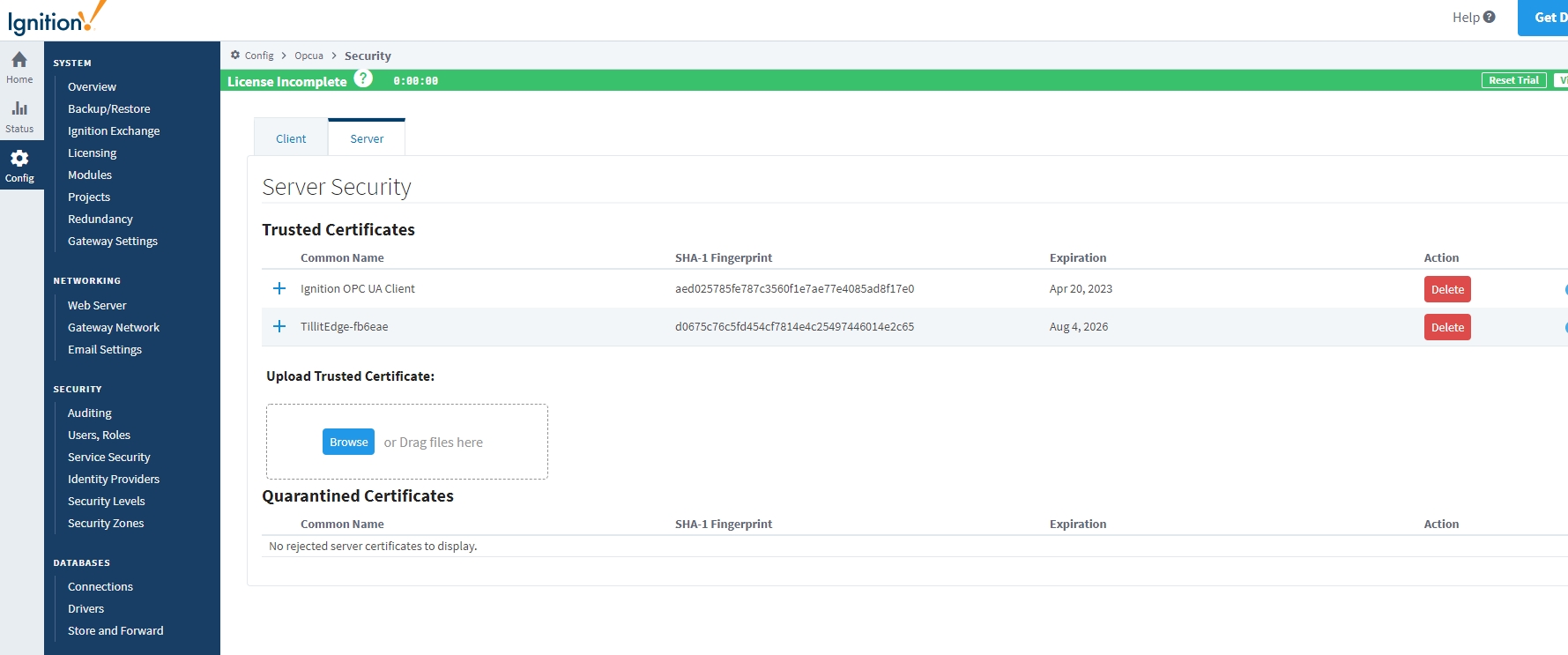Delete the TillitEdge-fb6eae certificate

click(x=1446, y=327)
